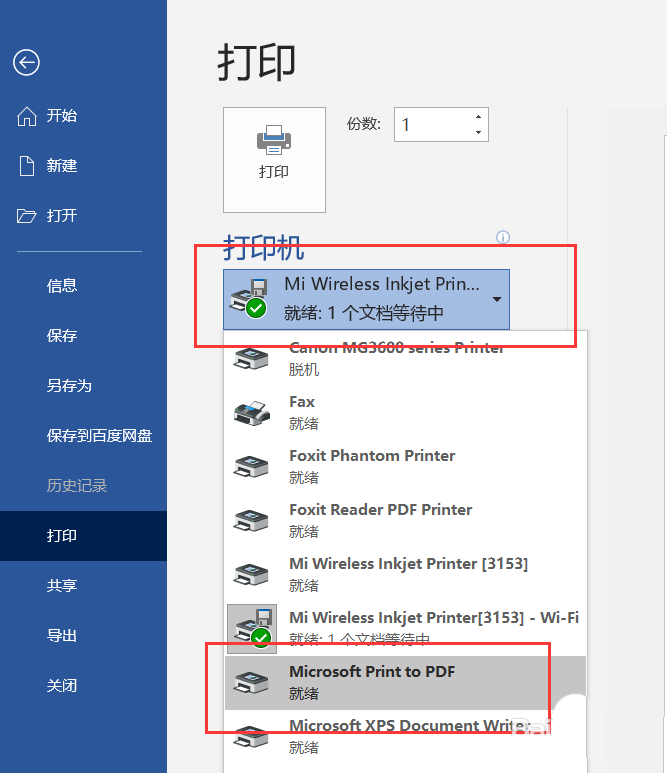Click the Foxit Phantom Printer icon
This screenshot has height=773, width=667.
tap(251, 466)
